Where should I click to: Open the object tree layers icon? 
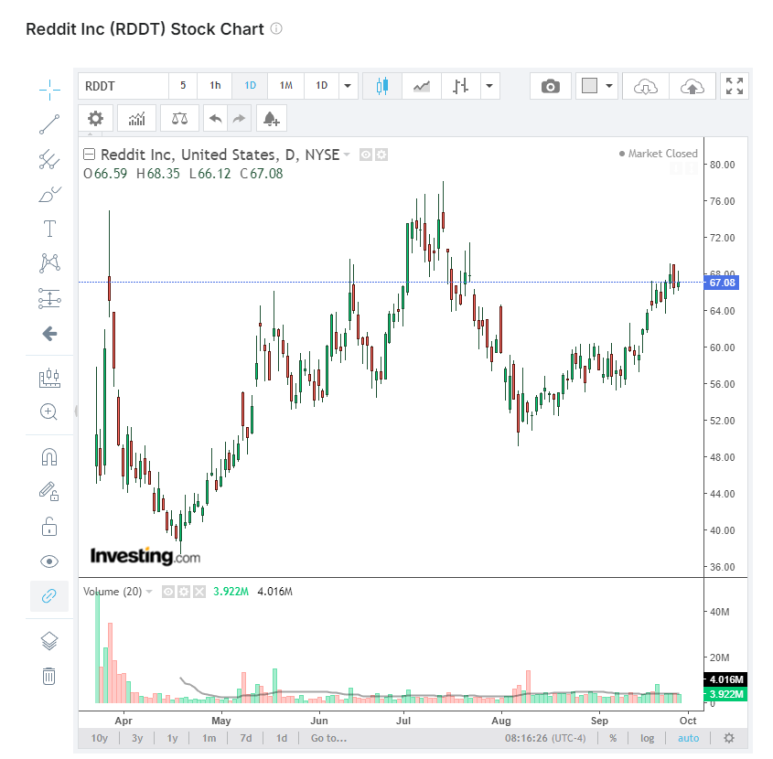49,641
